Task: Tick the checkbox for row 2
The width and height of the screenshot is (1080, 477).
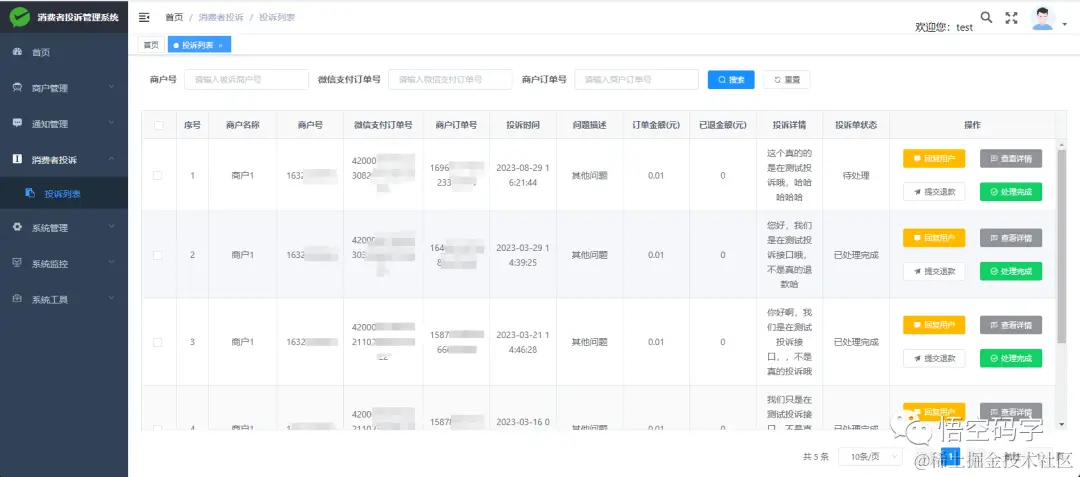Action: click(158, 255)
